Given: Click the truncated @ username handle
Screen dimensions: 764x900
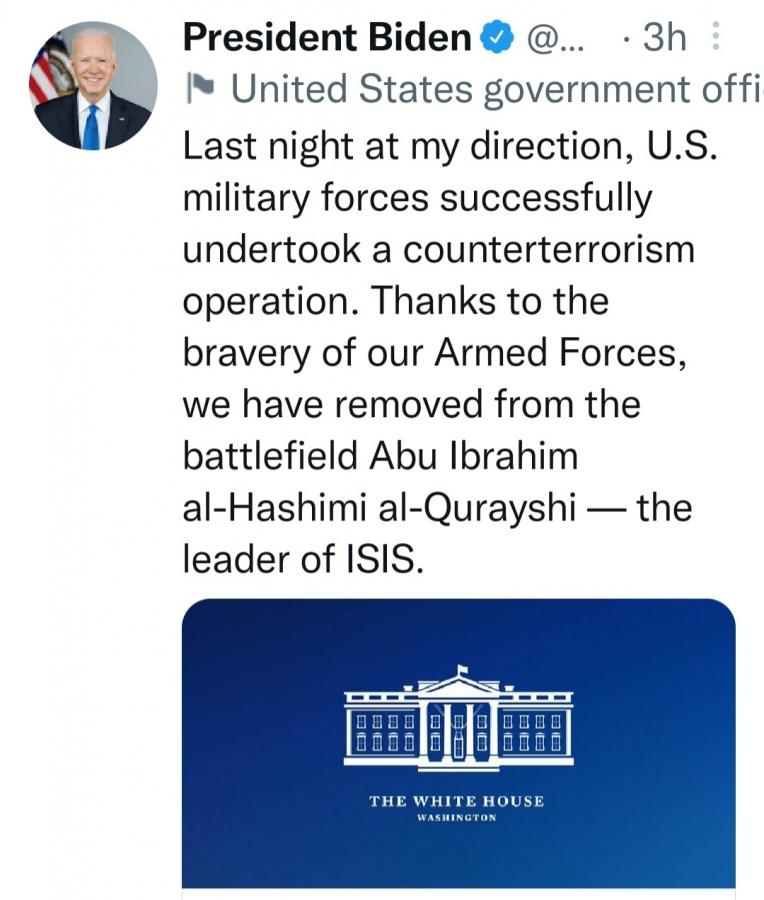Looking at the screenshot, I should [552, 39].
